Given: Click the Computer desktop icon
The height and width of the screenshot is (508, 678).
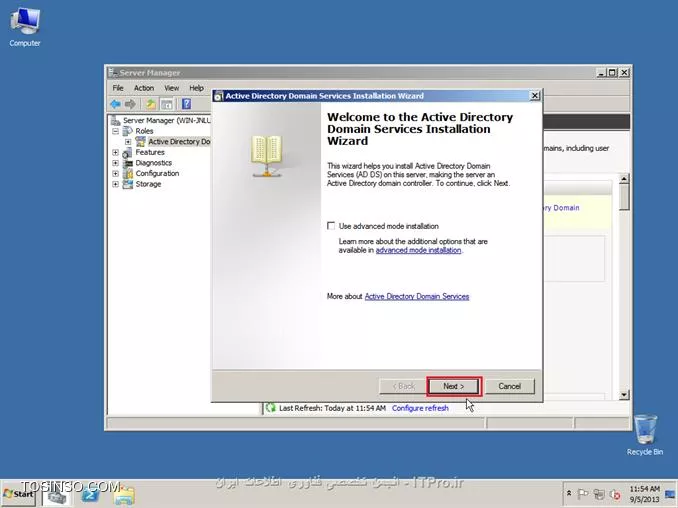Looking at the screenshot, I should [x=25, y=27].
